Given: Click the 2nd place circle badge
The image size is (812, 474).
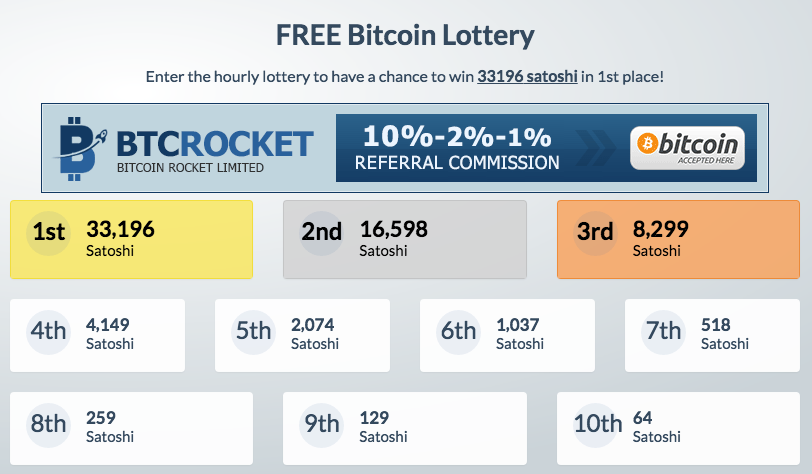Looking at the screenshot, I should 322,233.
